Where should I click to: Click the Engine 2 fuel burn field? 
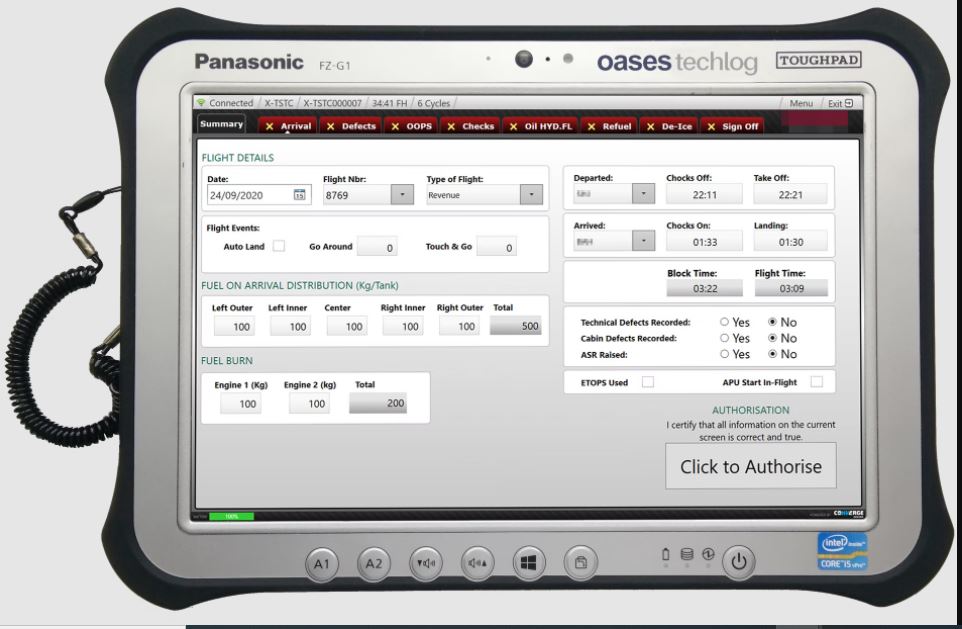click(x=309, y=403)
